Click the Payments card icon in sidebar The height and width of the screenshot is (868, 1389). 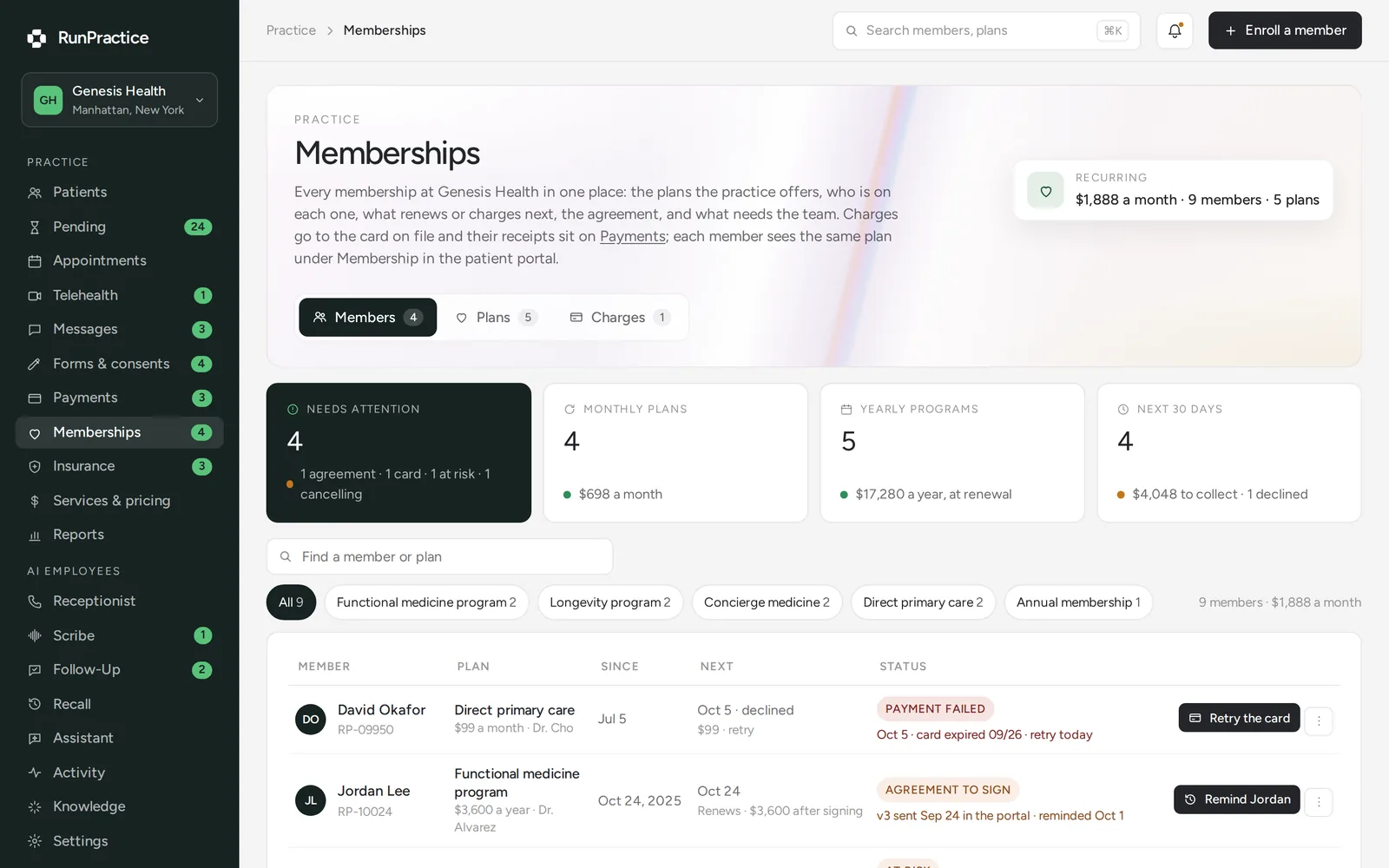click(x=35, y=398)
